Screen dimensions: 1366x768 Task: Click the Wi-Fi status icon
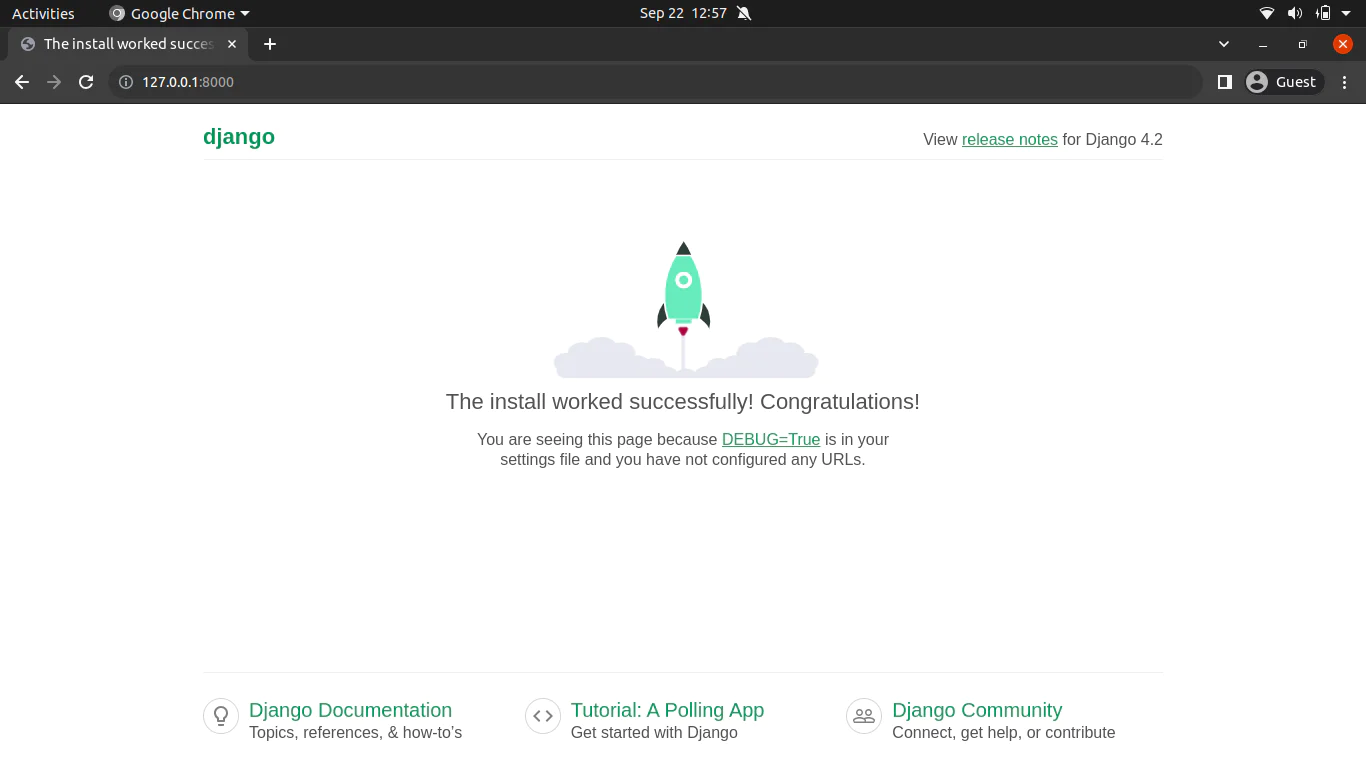click(1267, 14)
